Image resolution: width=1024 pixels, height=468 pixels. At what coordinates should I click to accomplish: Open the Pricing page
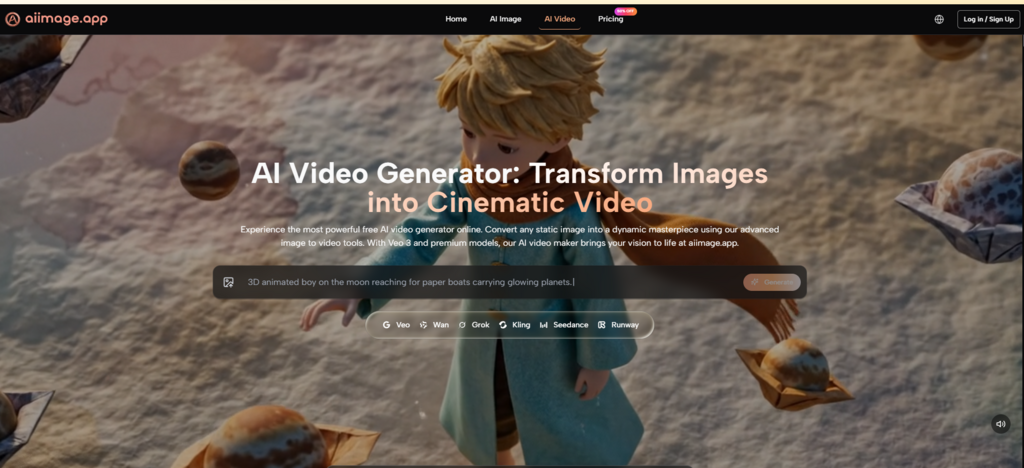click(611, 19)
